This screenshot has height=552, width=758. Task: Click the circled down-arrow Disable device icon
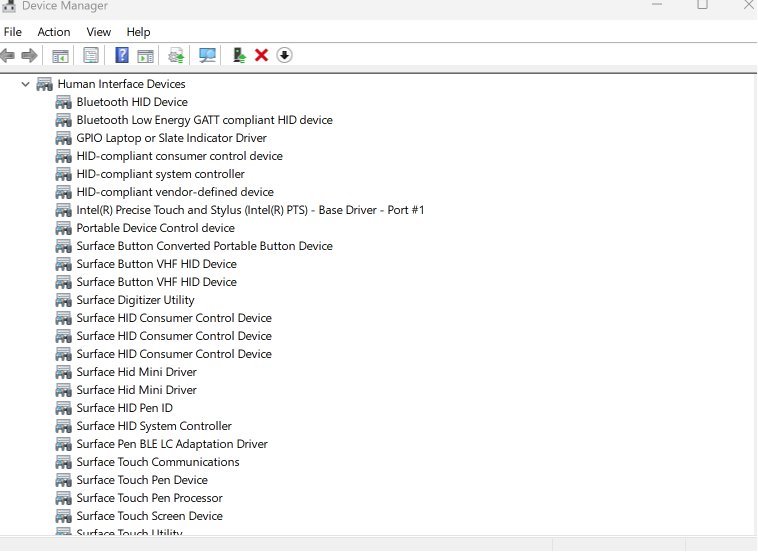coord(284,55)
